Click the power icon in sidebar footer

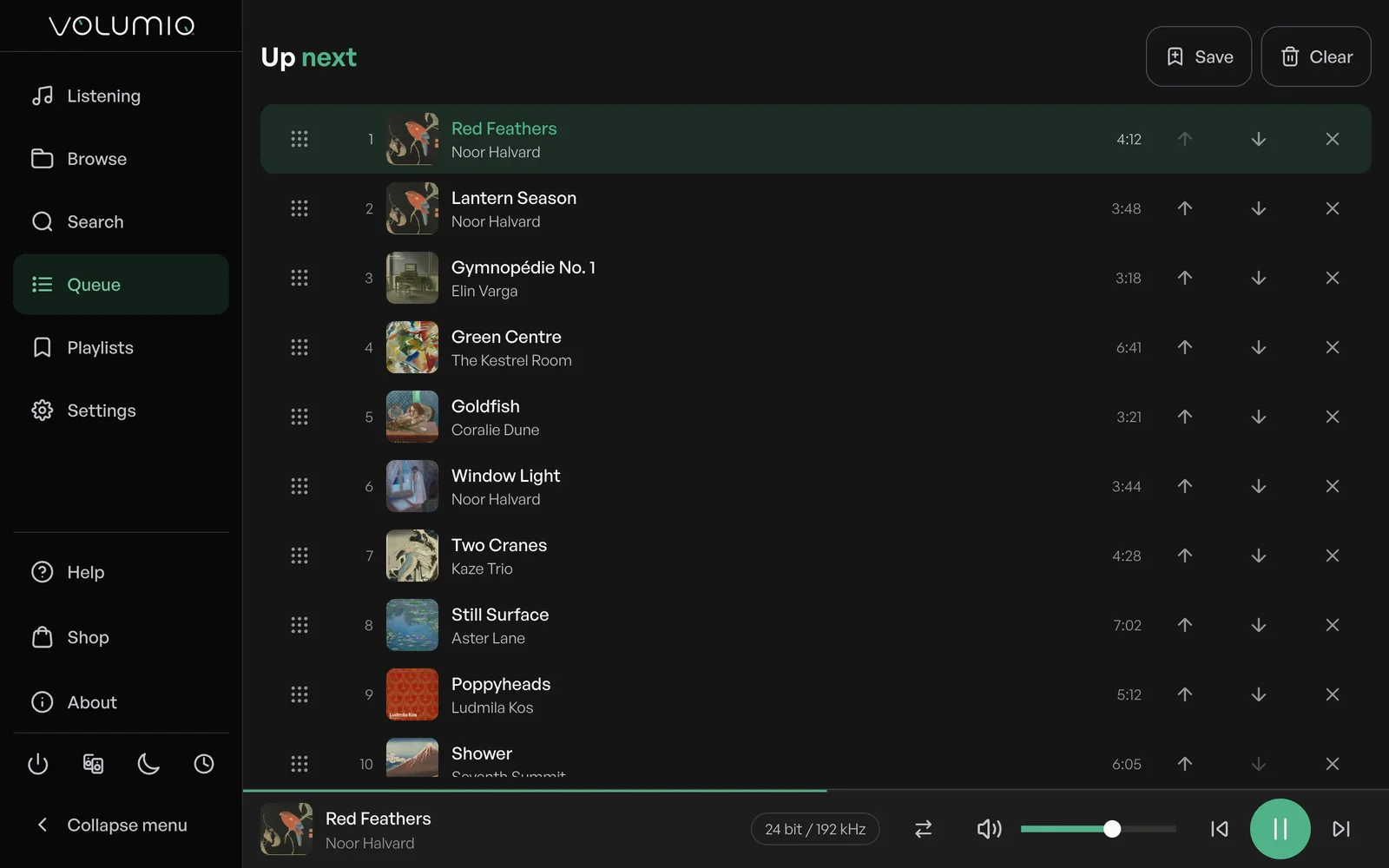point(38,764)
